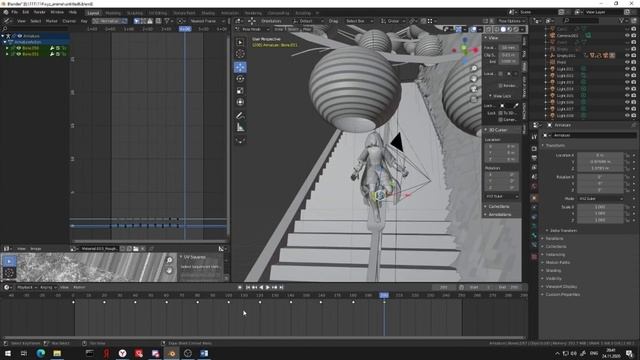Switch to solid viewport shading icon
The height and width of the screenshot is (360, 640).
point(503,29)
